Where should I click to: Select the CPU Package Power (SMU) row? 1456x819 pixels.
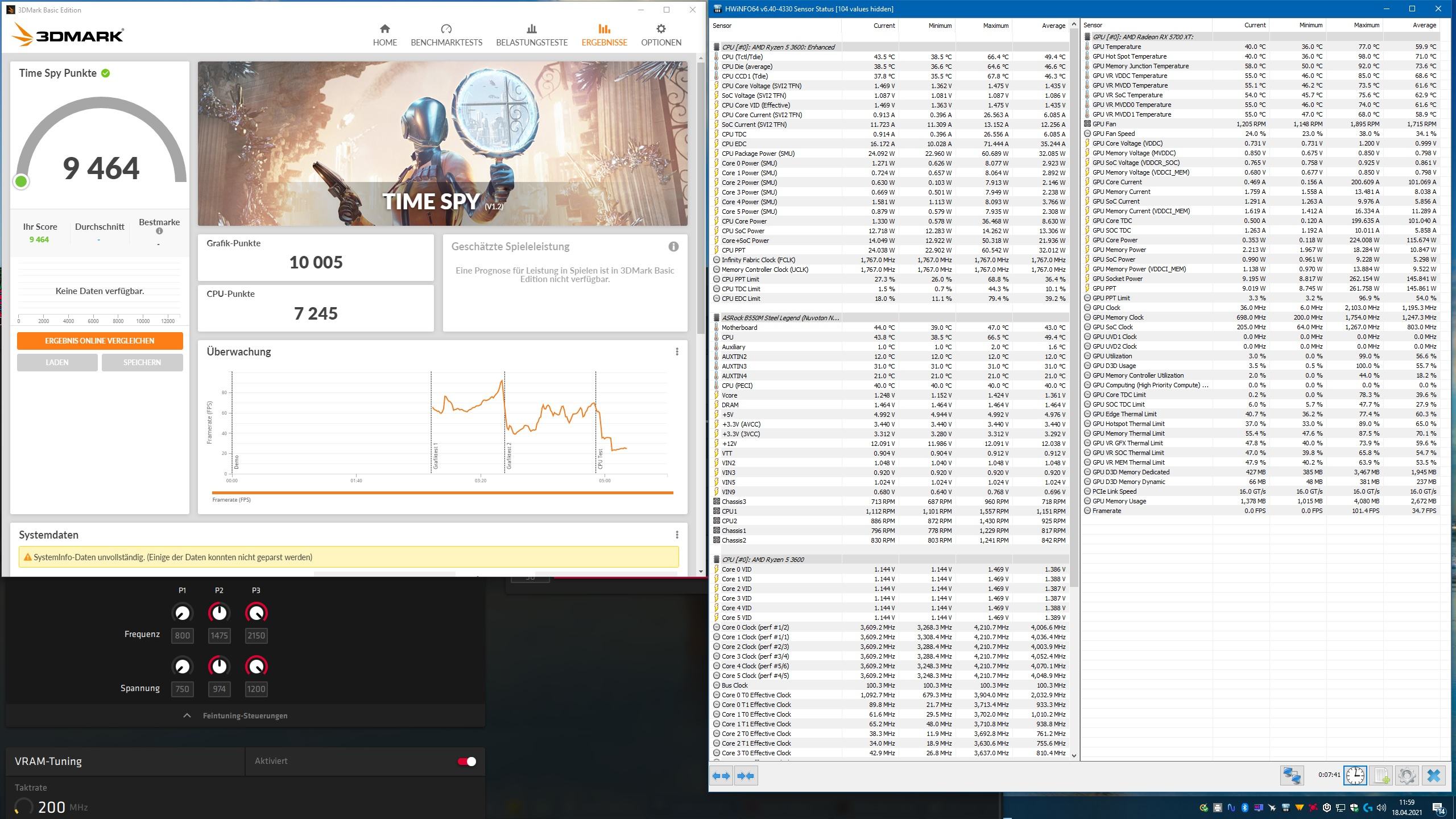[x=890, y=154]
